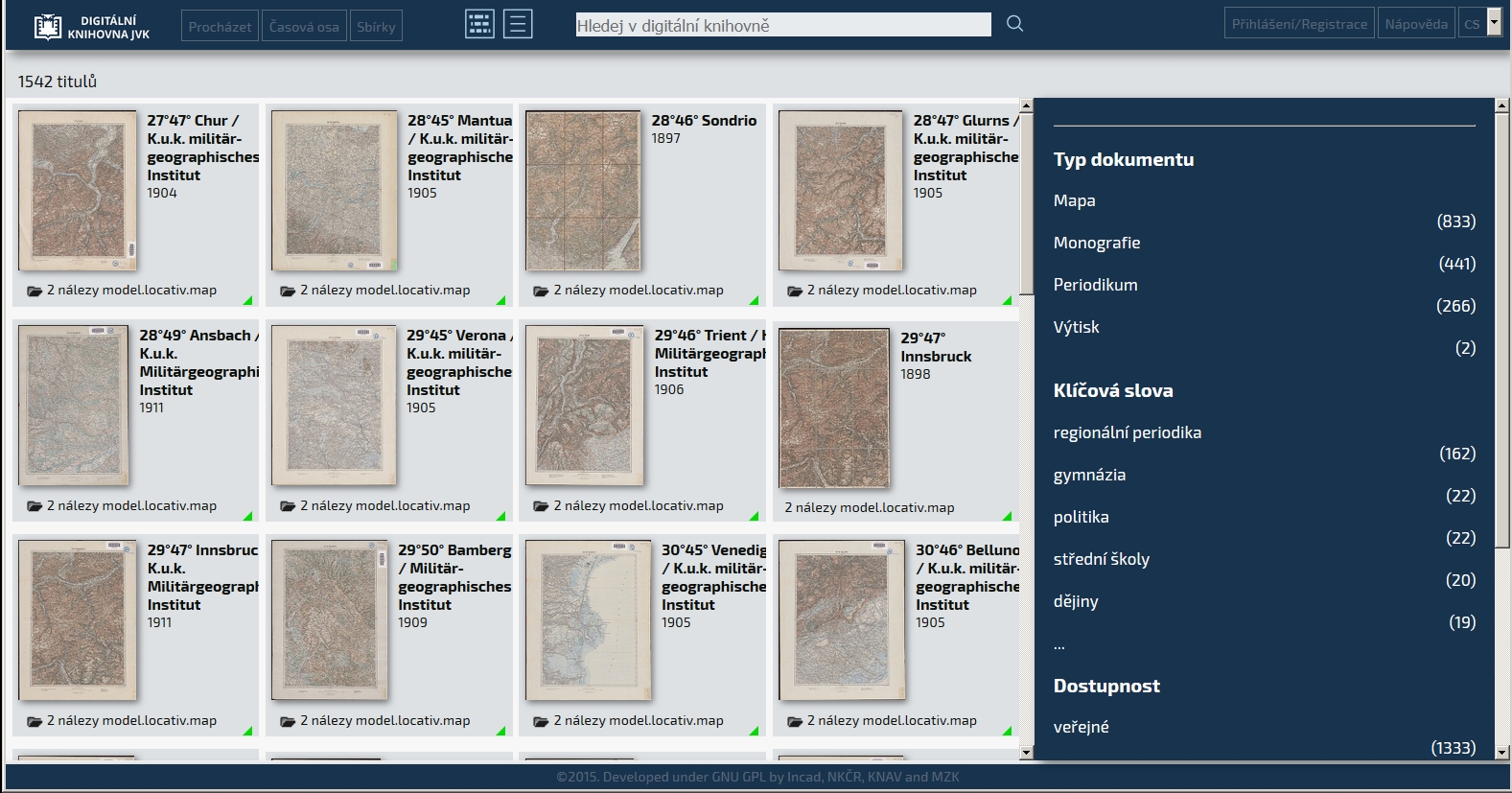Click the 29°47° Innsbruck 1911 title
The height and width of the screenshot is (793, 1512).
tap(202, 577)
